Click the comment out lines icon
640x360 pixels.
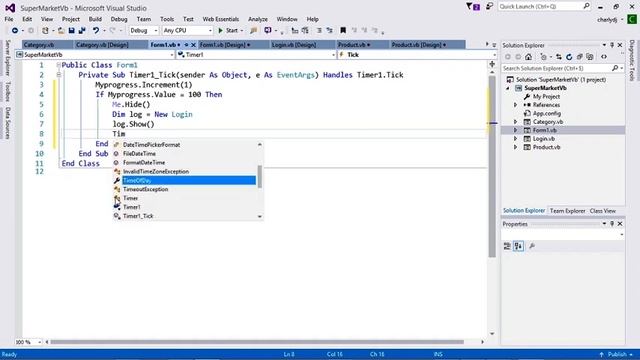(319, 31)
